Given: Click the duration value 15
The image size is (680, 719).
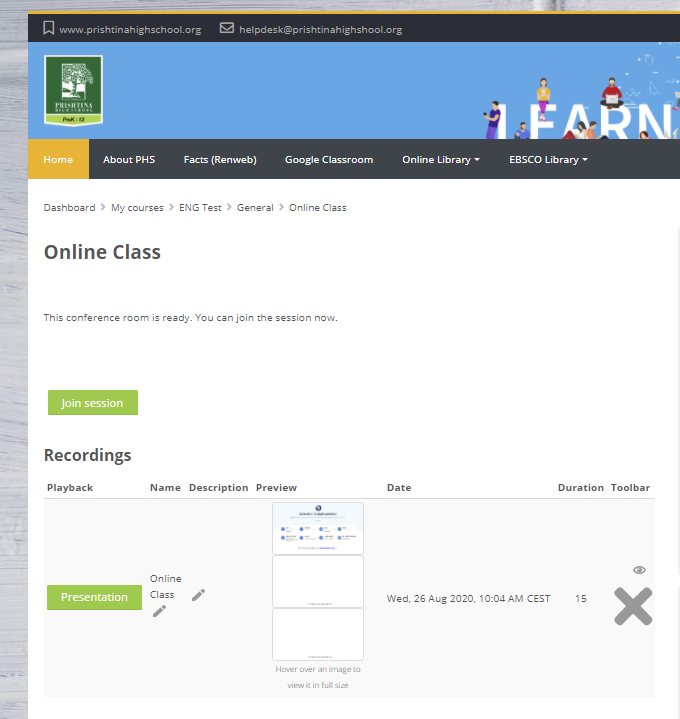Looking at the screenshot, I should click(x=580, y=598).
